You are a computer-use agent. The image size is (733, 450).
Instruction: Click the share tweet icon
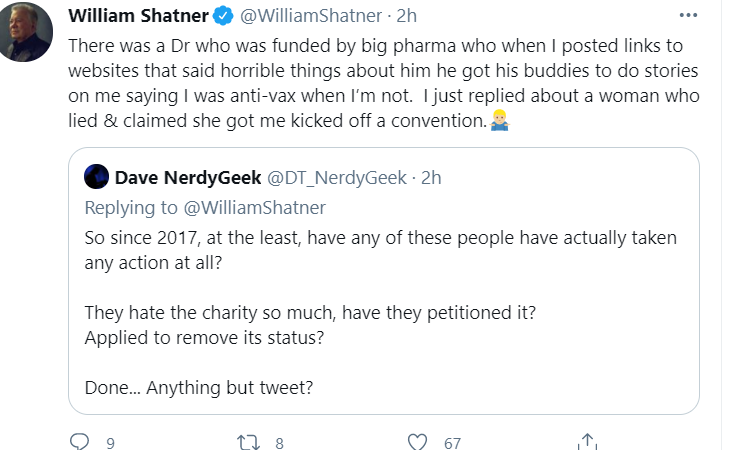(x=588, y=441)
